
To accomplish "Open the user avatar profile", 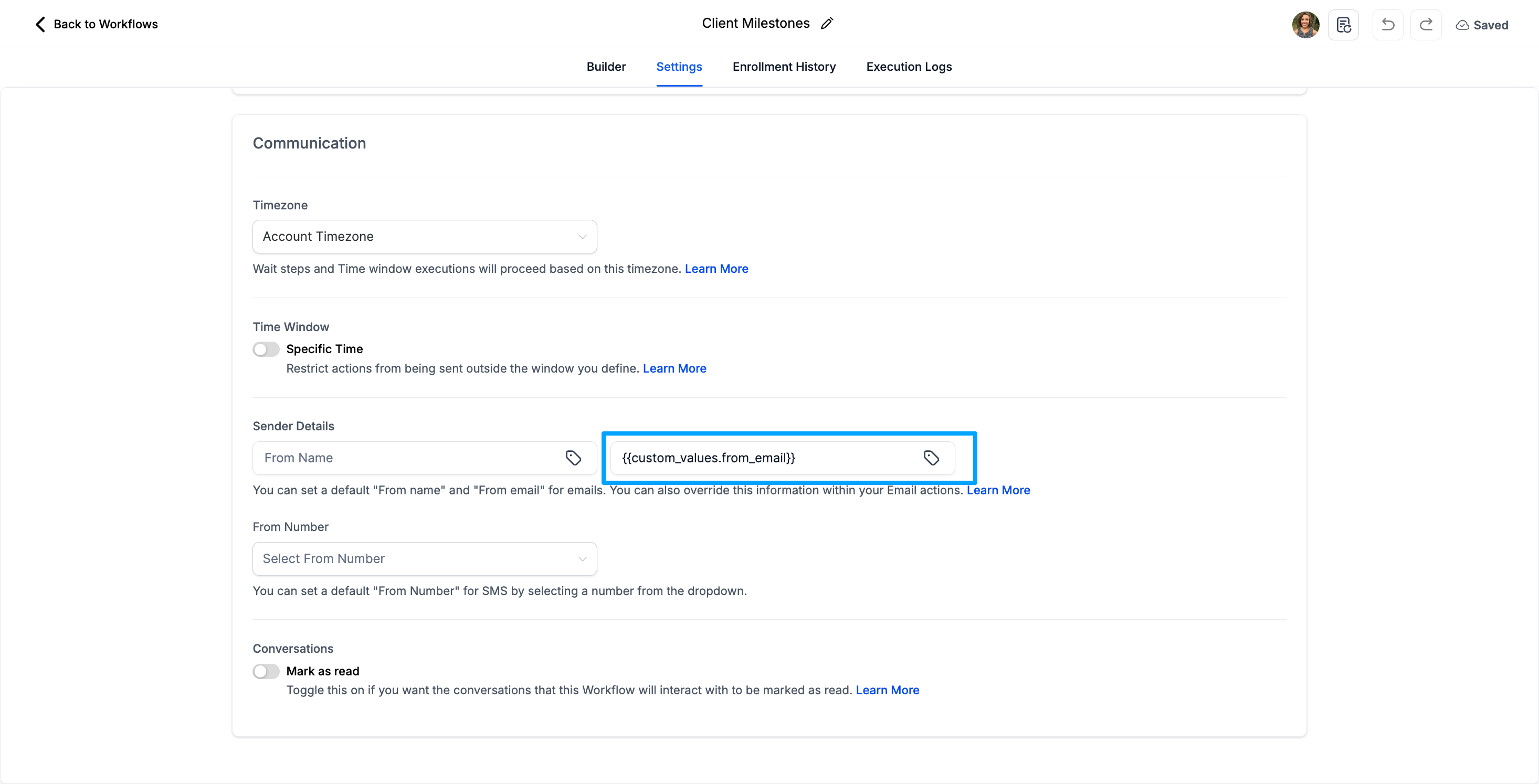I will coord(1305,25).
